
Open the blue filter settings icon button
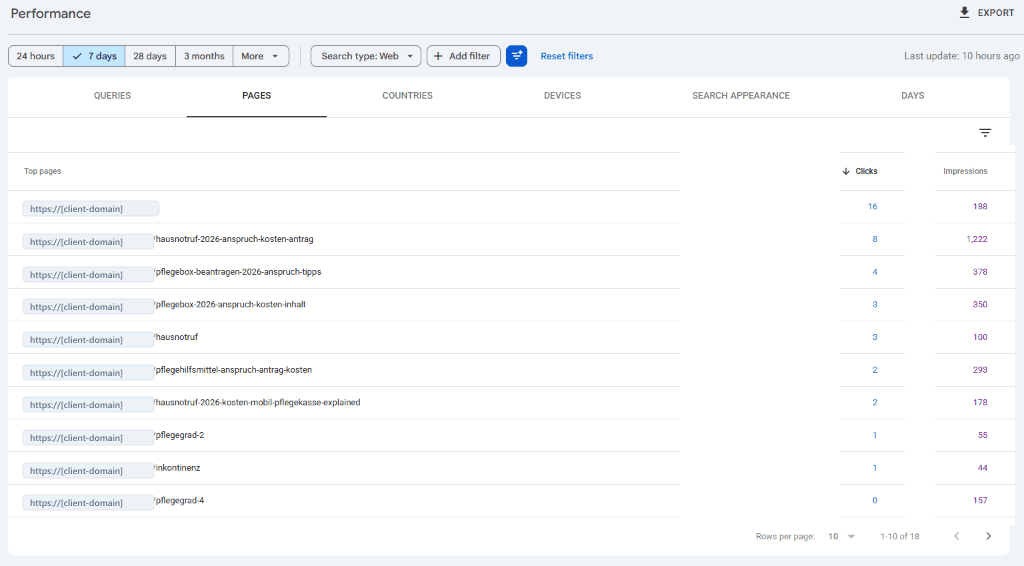(517, 56)
